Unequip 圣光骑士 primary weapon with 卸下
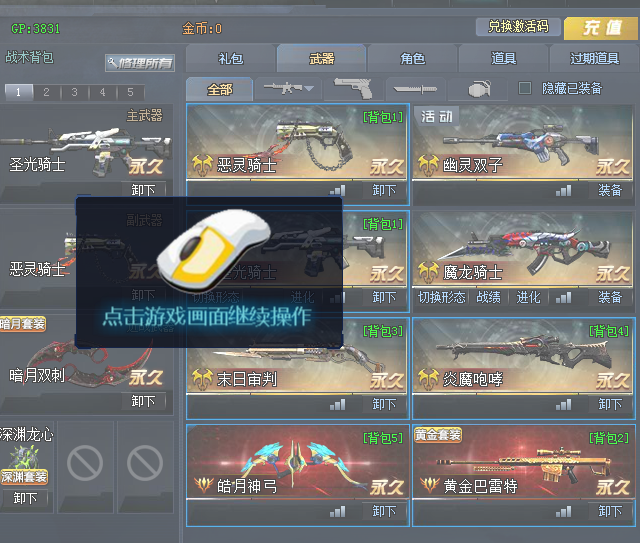This screenshot has height=543, width=640. (143, 190)
